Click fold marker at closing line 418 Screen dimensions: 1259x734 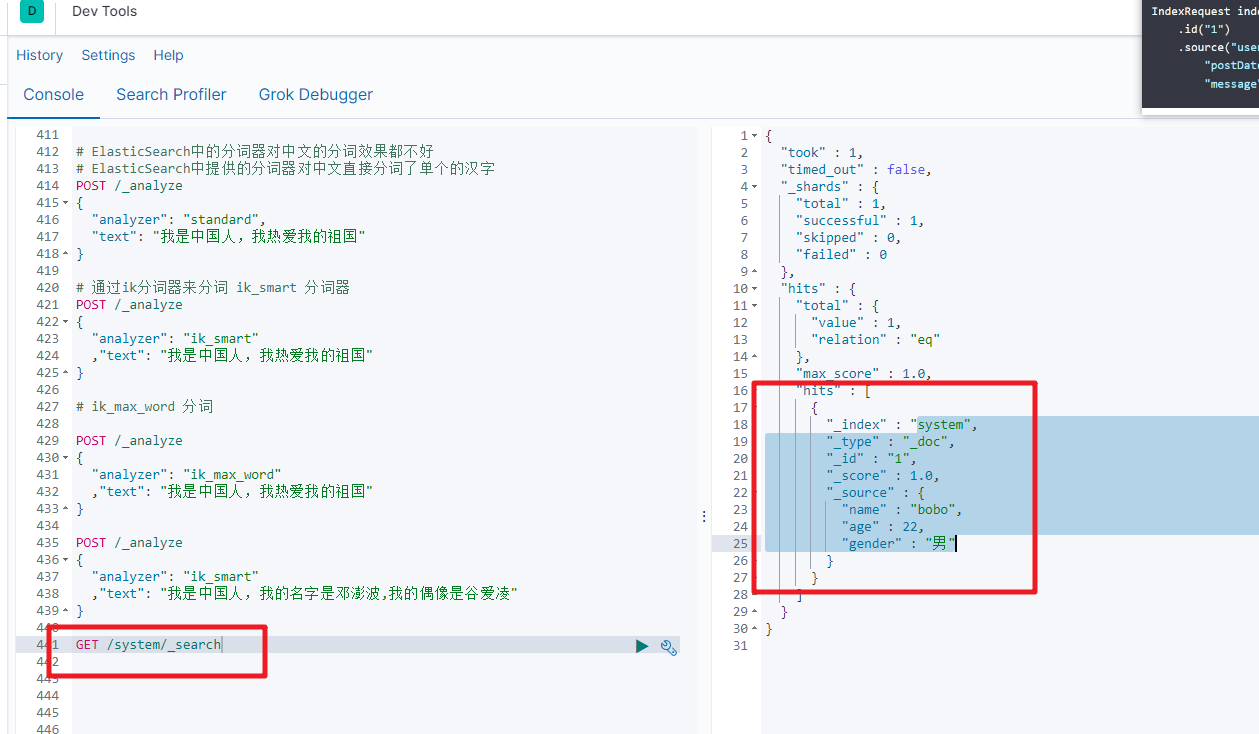click(66, 253)
